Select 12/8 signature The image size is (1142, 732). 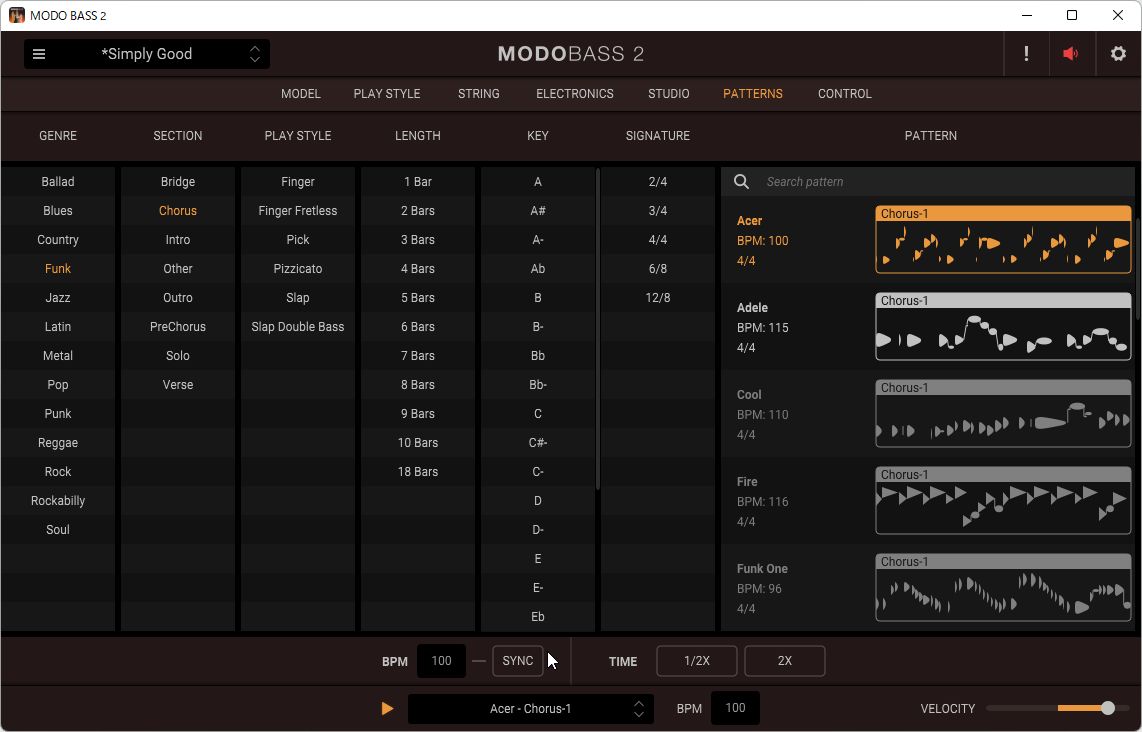coord(658,298)
